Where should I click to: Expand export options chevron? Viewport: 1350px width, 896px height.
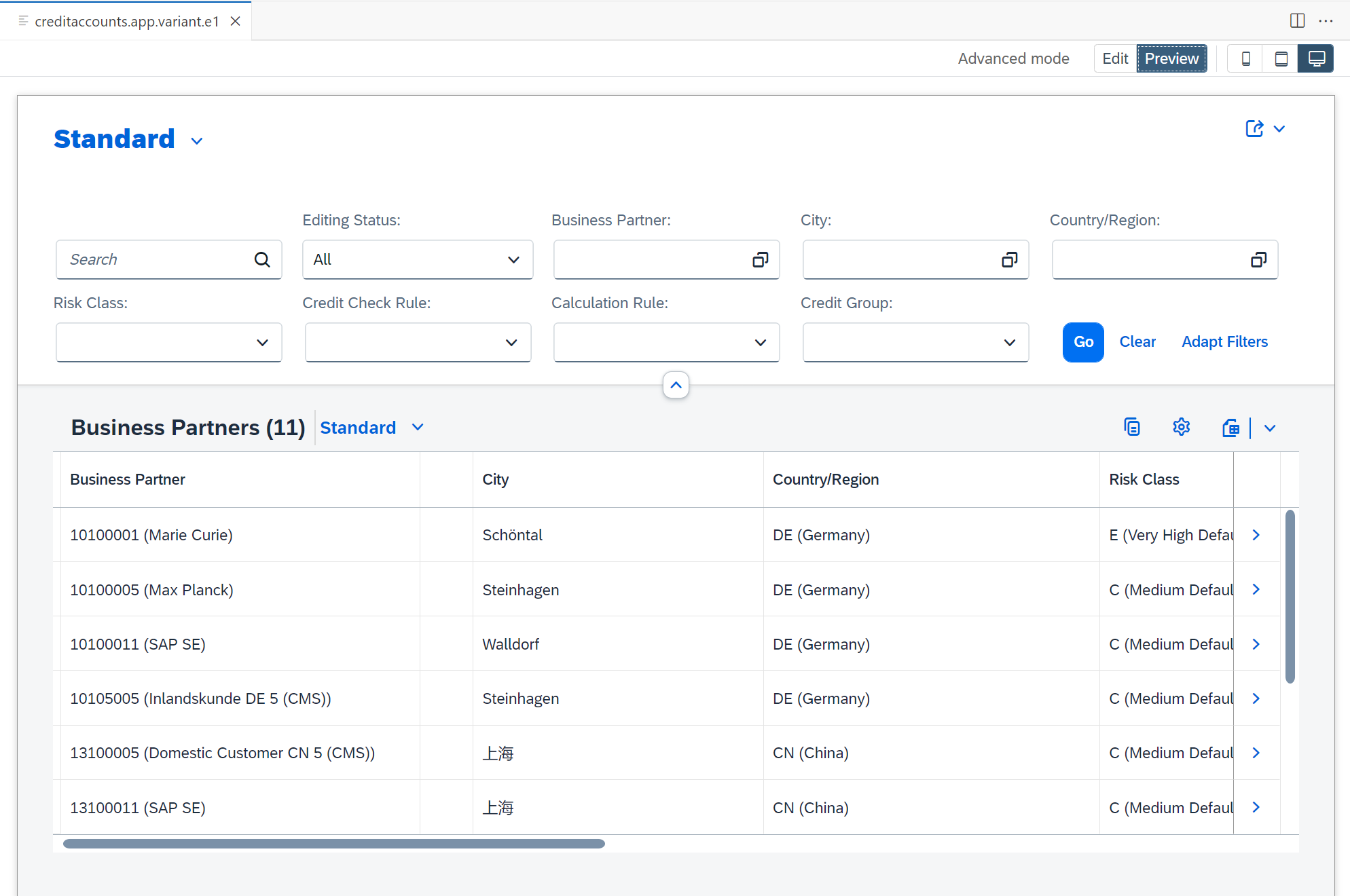[1270, 428]
